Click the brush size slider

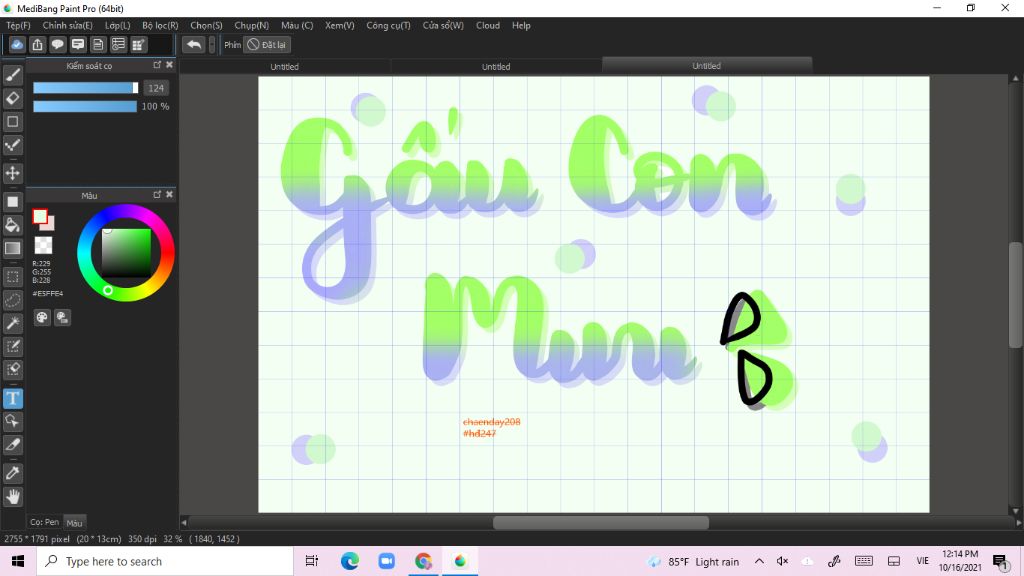(x=85, y=88)
